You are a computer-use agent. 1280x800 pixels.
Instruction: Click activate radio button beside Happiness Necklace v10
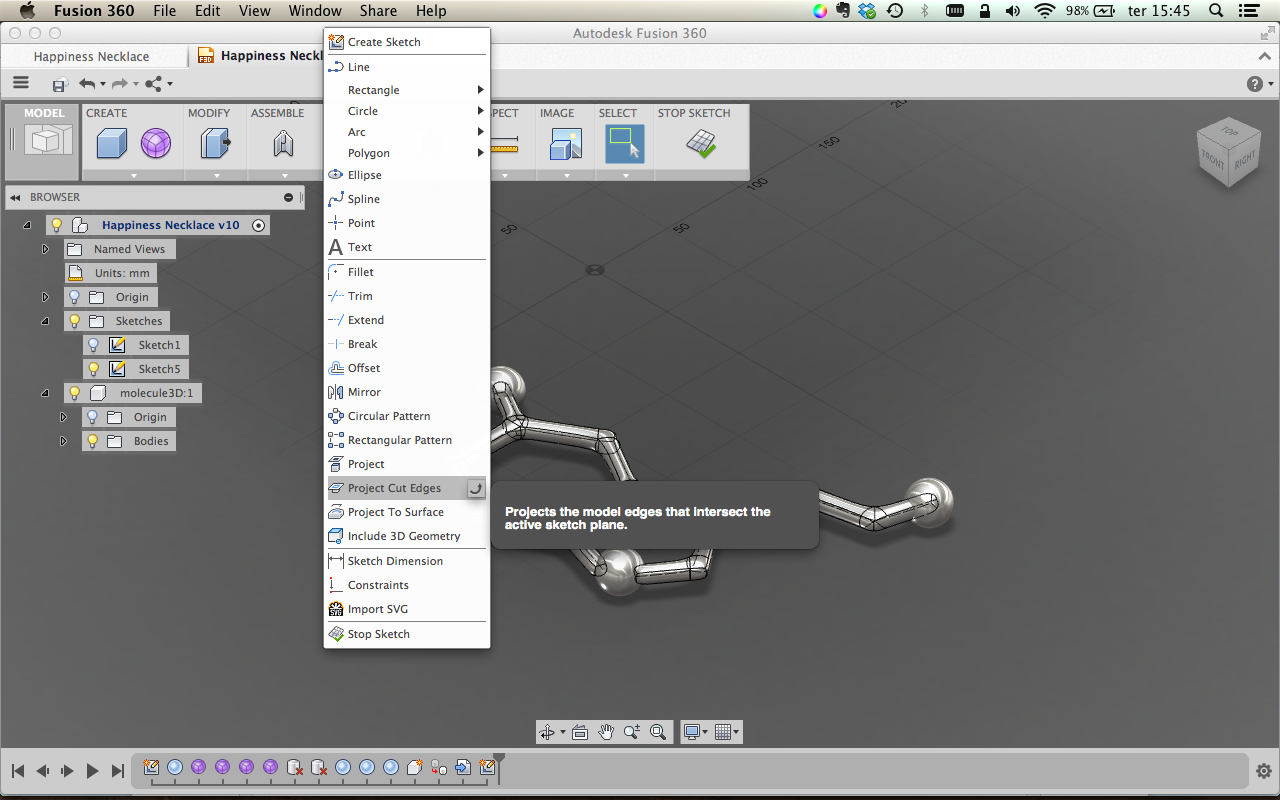tap(259, 225)
